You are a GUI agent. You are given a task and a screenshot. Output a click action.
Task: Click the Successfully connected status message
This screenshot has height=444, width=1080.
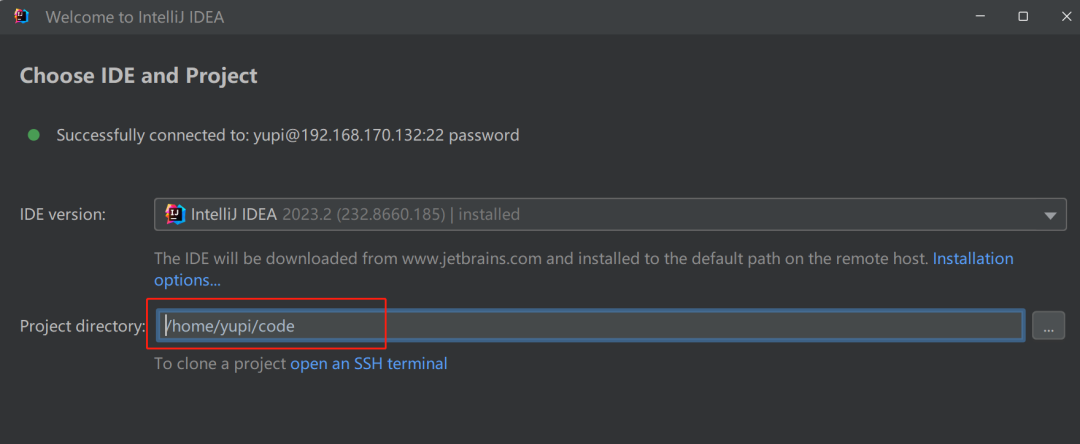coord(287,135)
